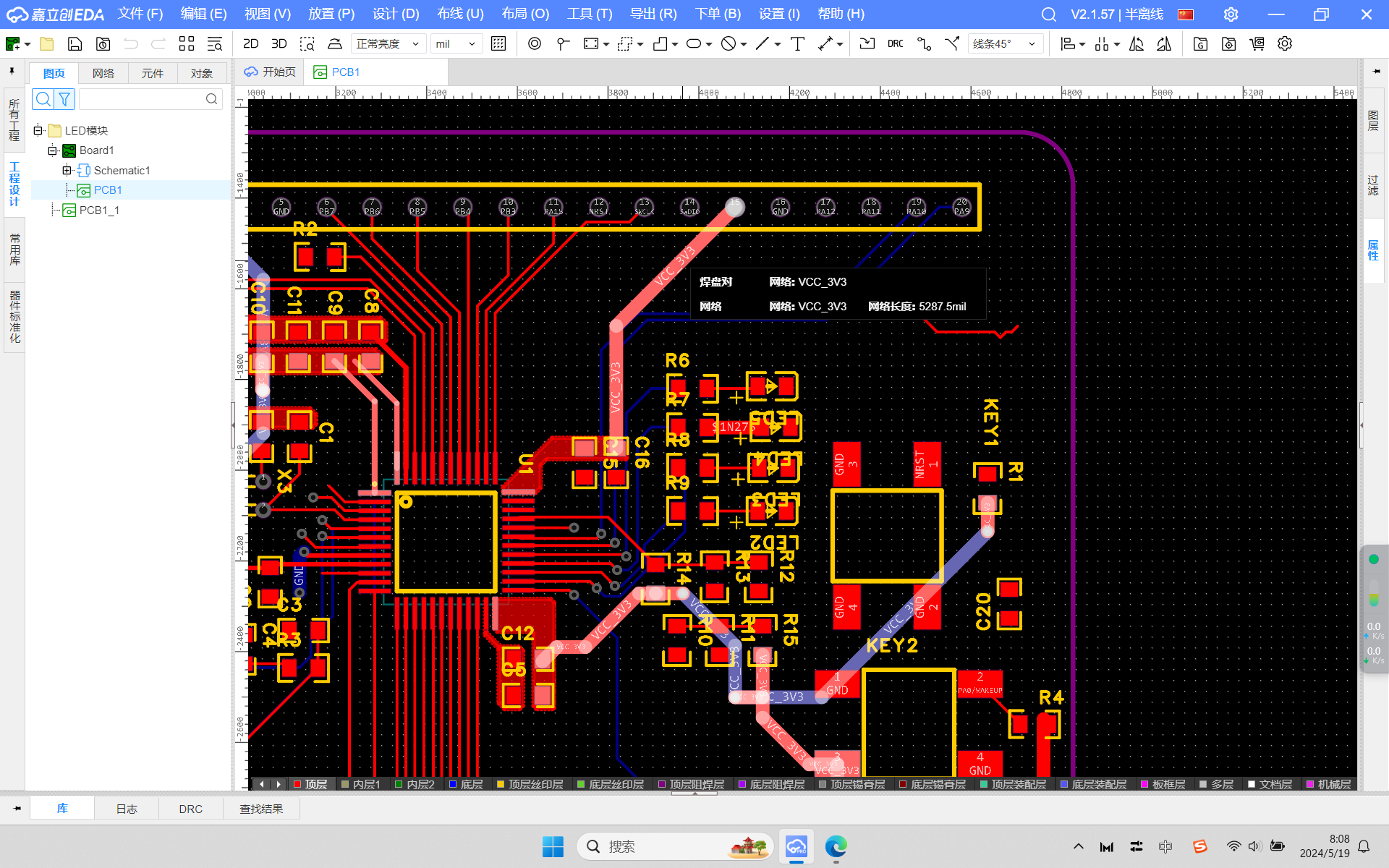This screenshot has width=1389, height=868.
Task: Open the 布线 (U) menu
Action: 460,14
